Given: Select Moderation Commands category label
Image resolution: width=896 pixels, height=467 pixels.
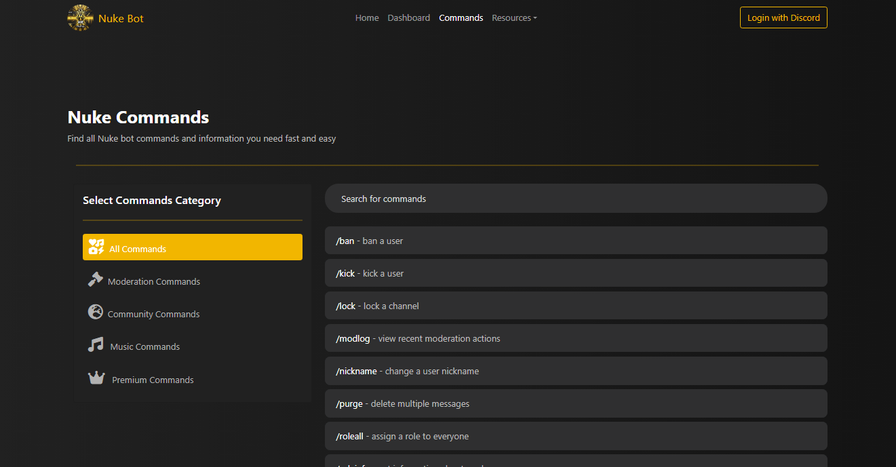Looking at the screenshot, I should point(154,282).
